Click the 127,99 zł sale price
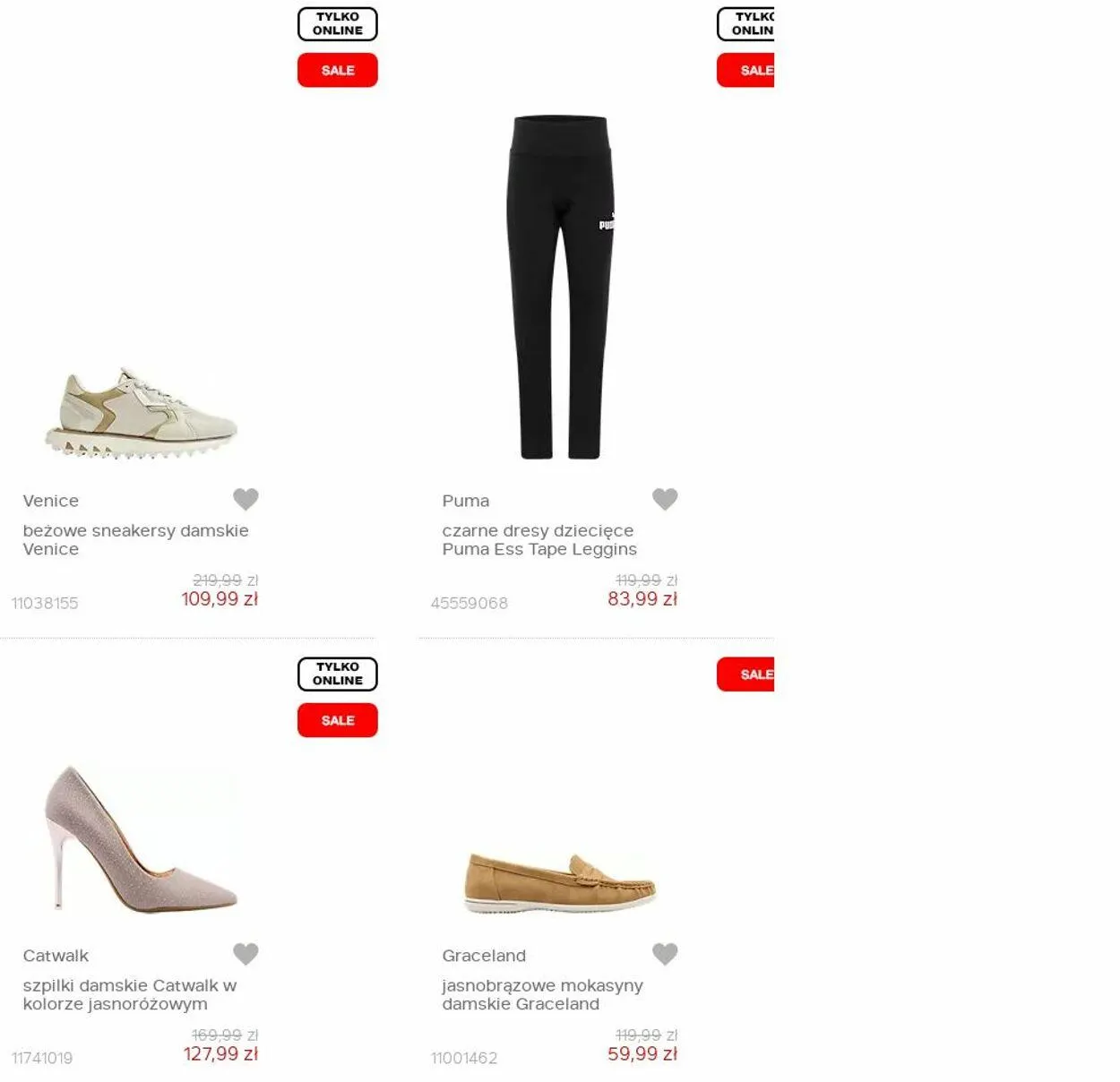Image resolution: width=1120 pixels, height=1082 pixels. tap(221, 1054)
